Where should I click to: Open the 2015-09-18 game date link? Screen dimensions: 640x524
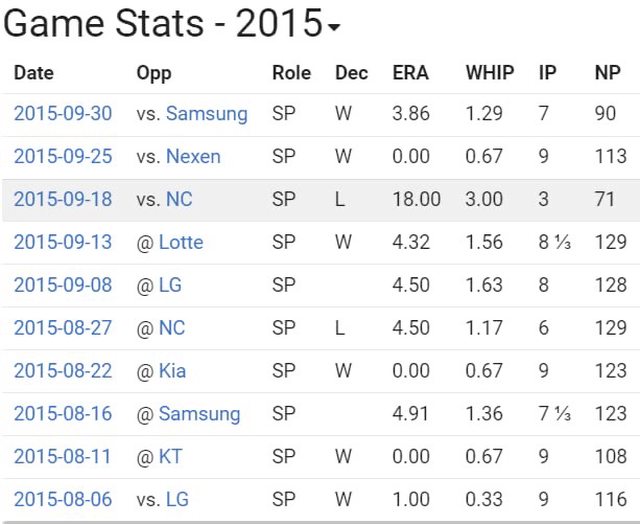tap(63, 199)
